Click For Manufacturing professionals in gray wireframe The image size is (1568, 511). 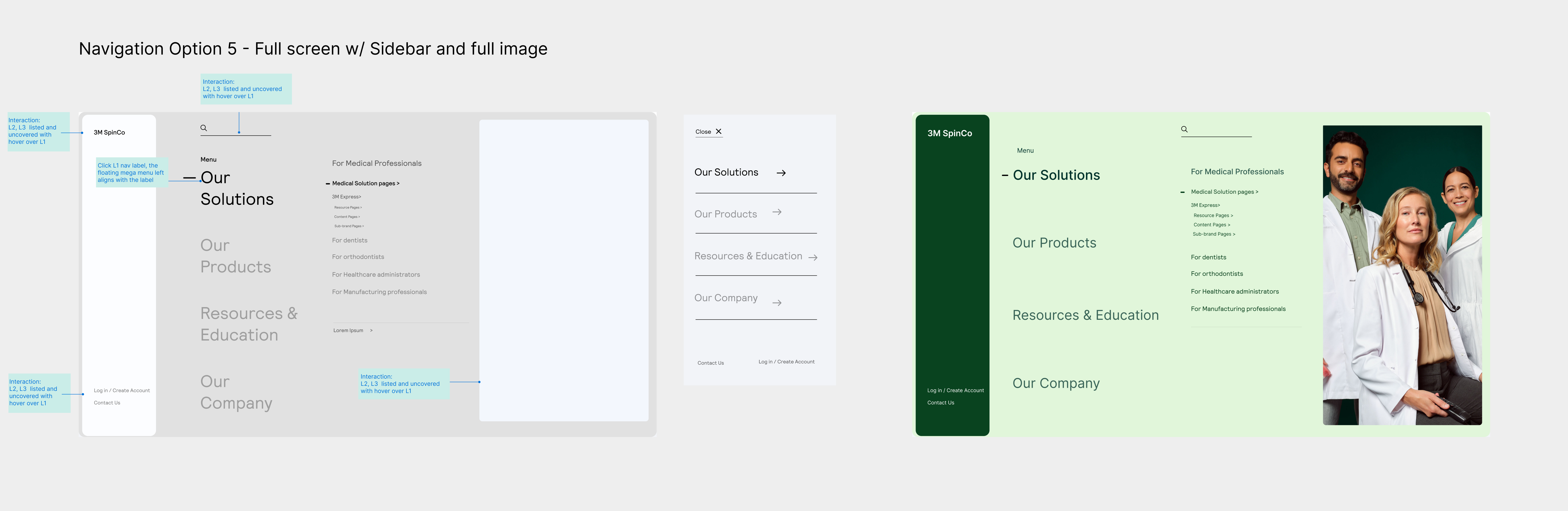pyautogui.click(x=379, y=292)
